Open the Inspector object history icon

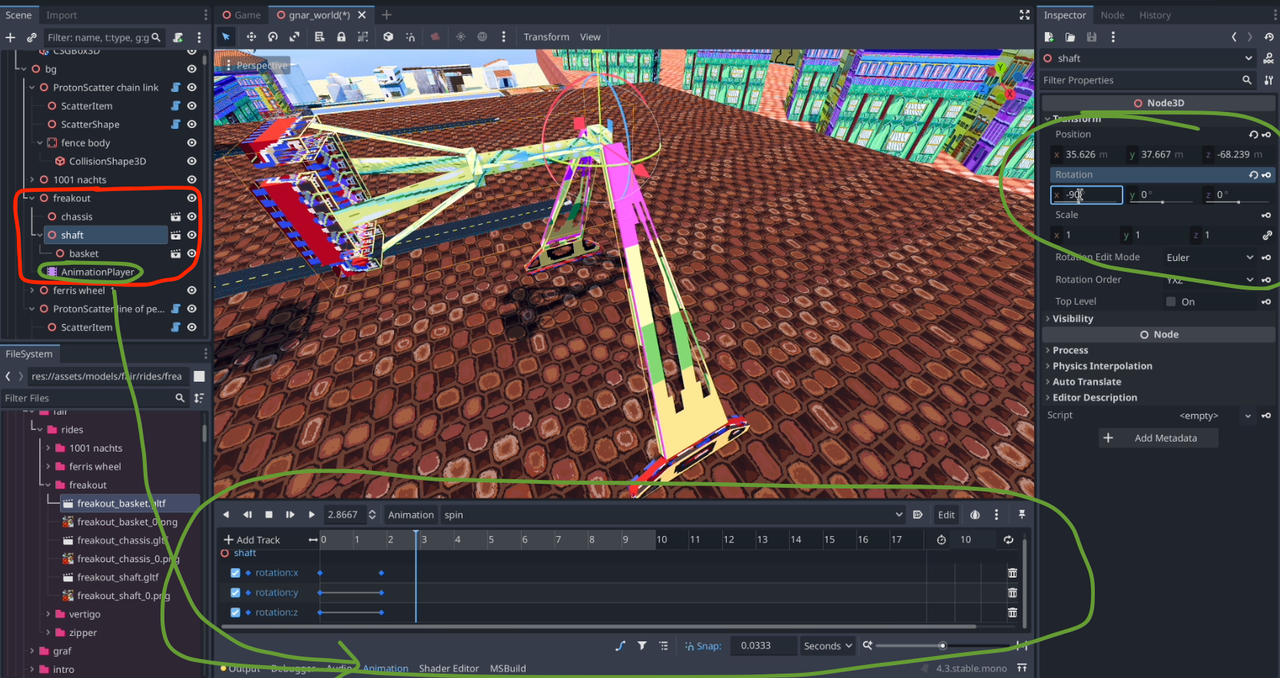tap(1271, 37)
